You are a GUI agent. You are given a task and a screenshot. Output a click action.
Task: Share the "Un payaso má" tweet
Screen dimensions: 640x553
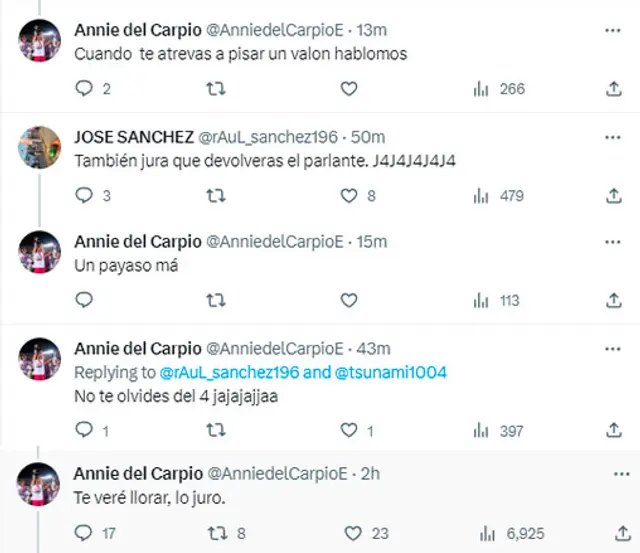pyautogui.click(x=613, y=300)
